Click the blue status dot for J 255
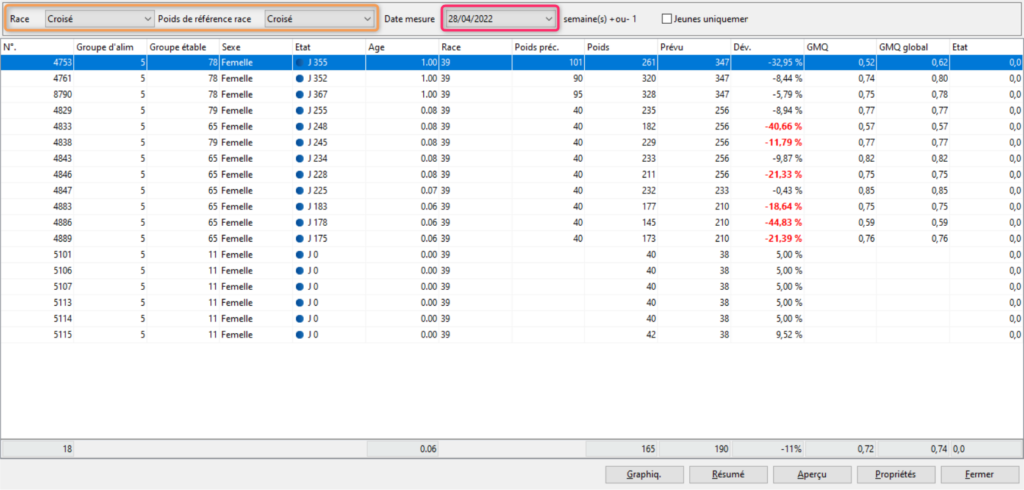The height and width of the screenshot is (490, 1024). (301, 110)
